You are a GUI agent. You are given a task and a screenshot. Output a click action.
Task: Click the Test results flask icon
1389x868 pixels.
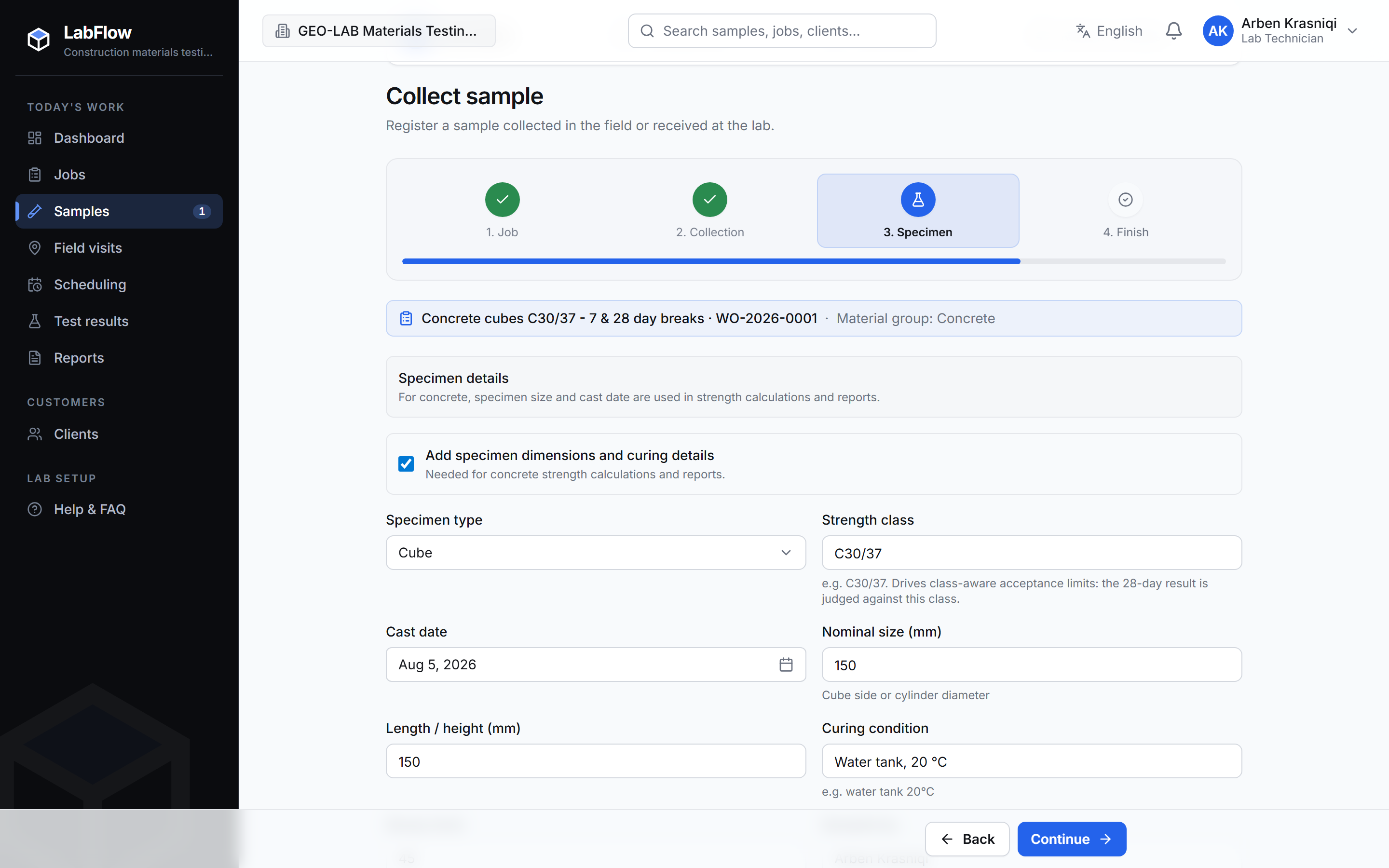(x=35, y=322)
